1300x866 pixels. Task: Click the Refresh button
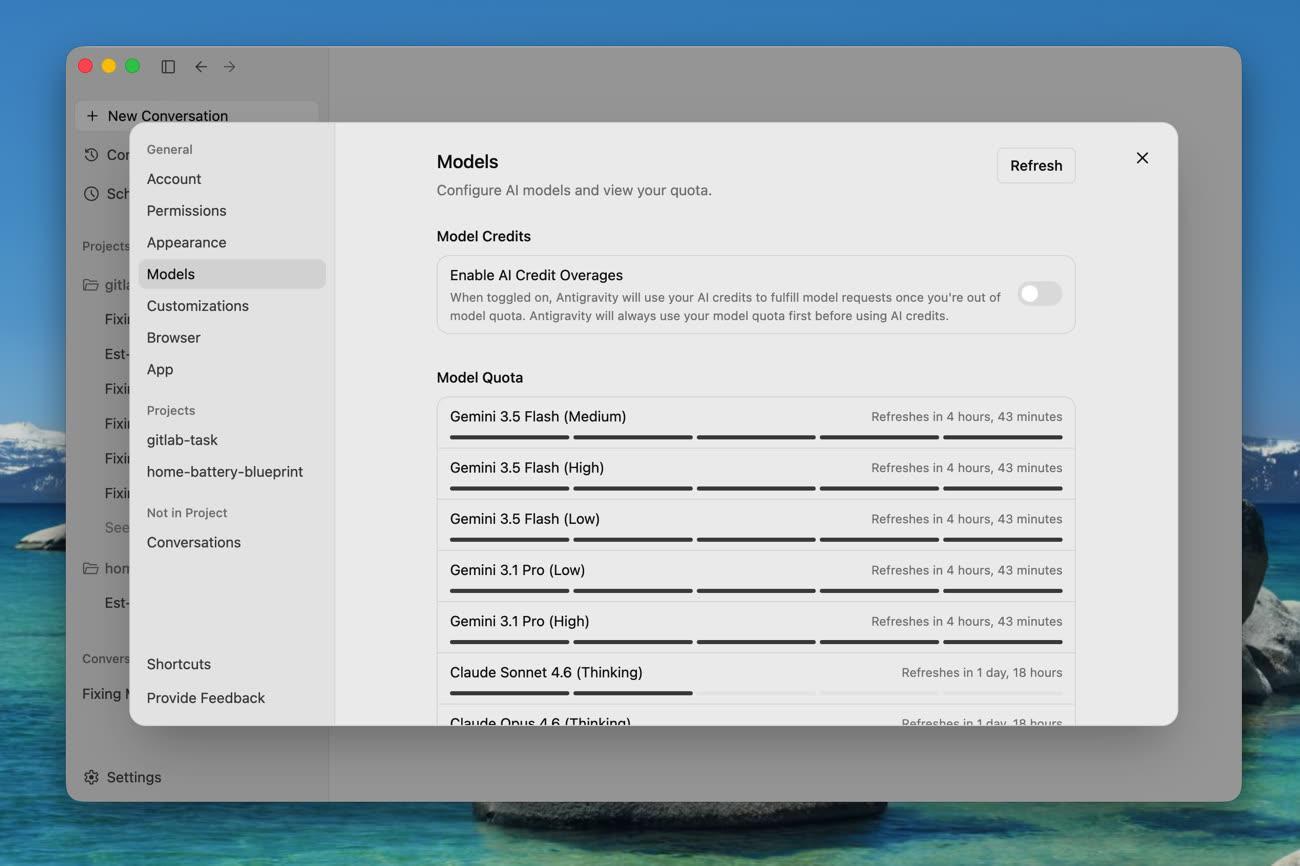[1036, 166]
